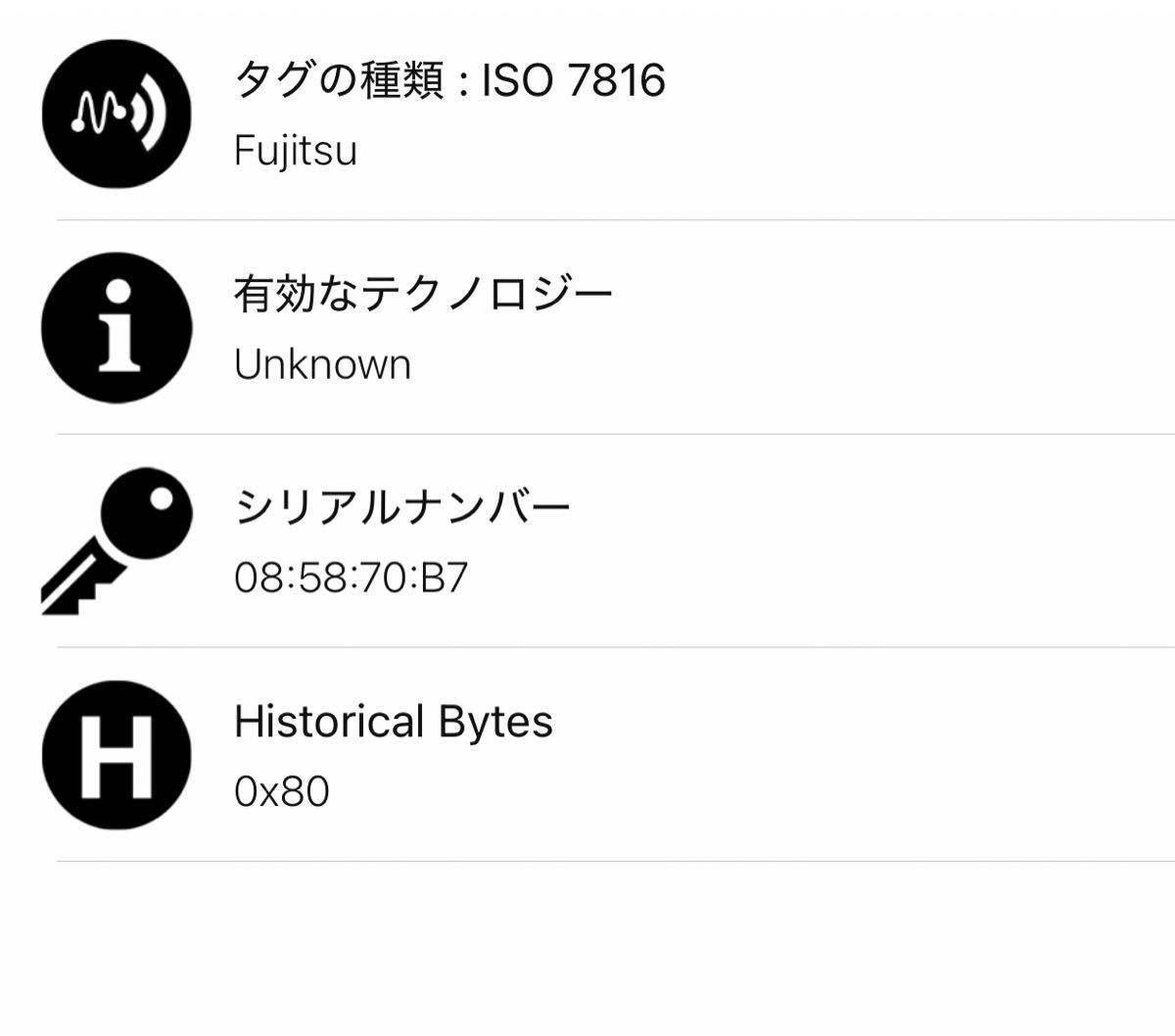Tap the serial number key icon
Image resolution: width=1175 pixels, height=1036 pixels.
pos(117,542)
